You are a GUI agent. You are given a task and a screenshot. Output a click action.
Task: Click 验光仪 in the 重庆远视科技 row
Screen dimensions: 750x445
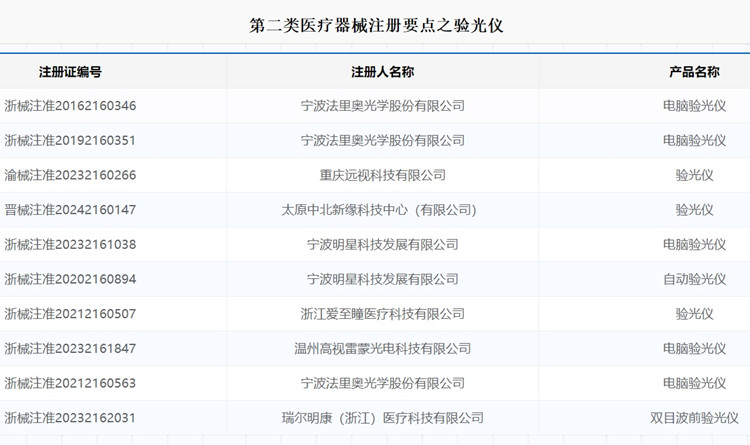695,175
